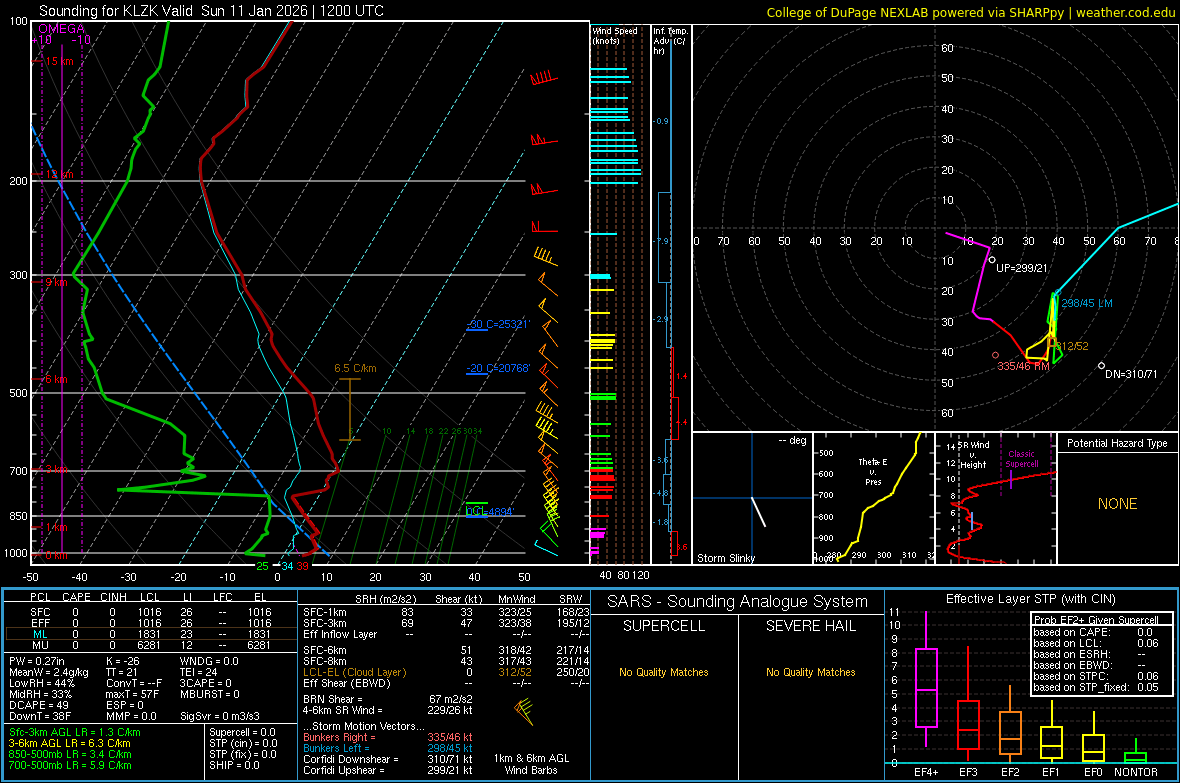Select the 'EFF' parcel row
The height and width of the screenshot is (783, 1180).
click(x=151, y=623)
